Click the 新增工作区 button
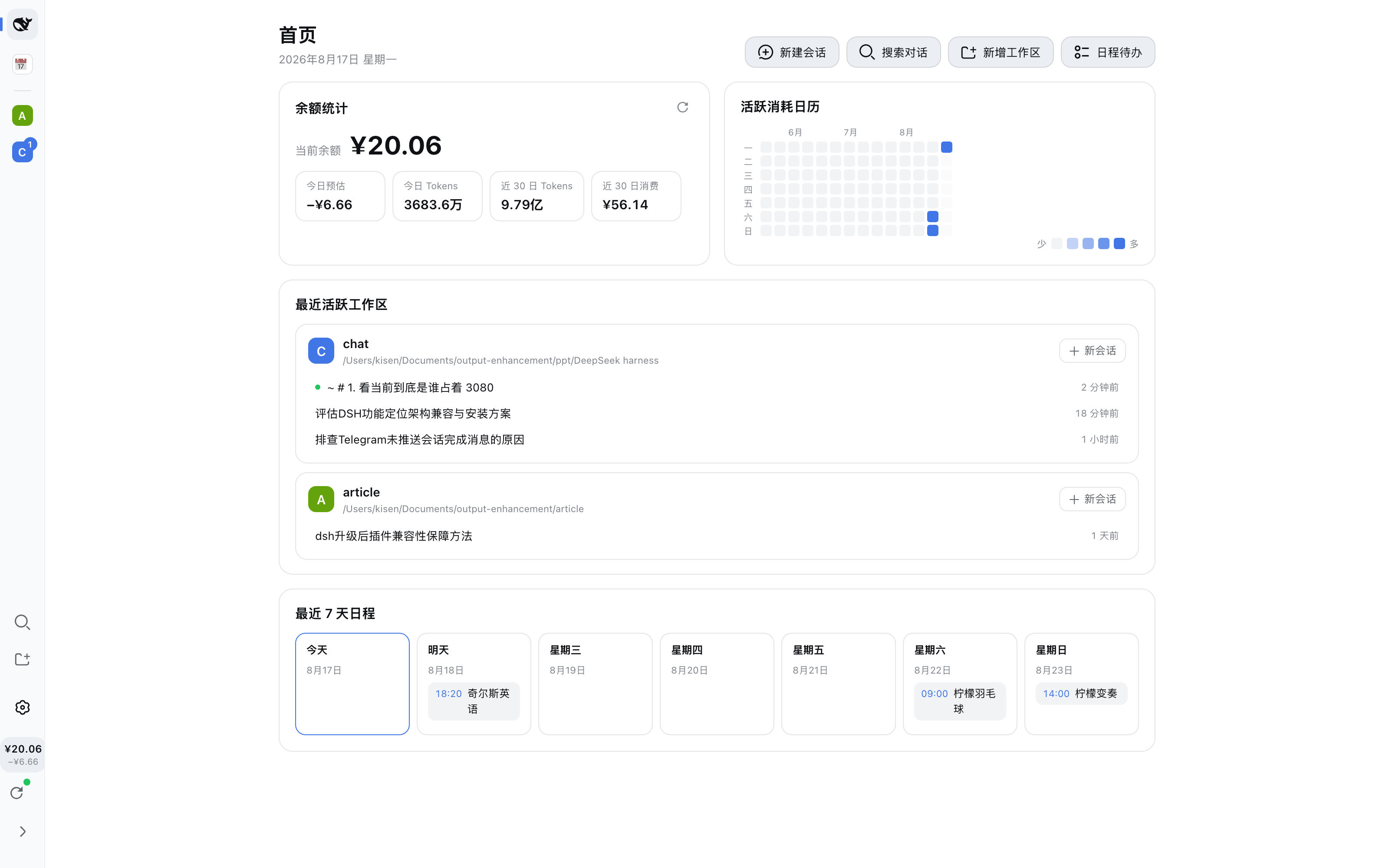Viewport: 1389px width, 868px height. 1001,52
